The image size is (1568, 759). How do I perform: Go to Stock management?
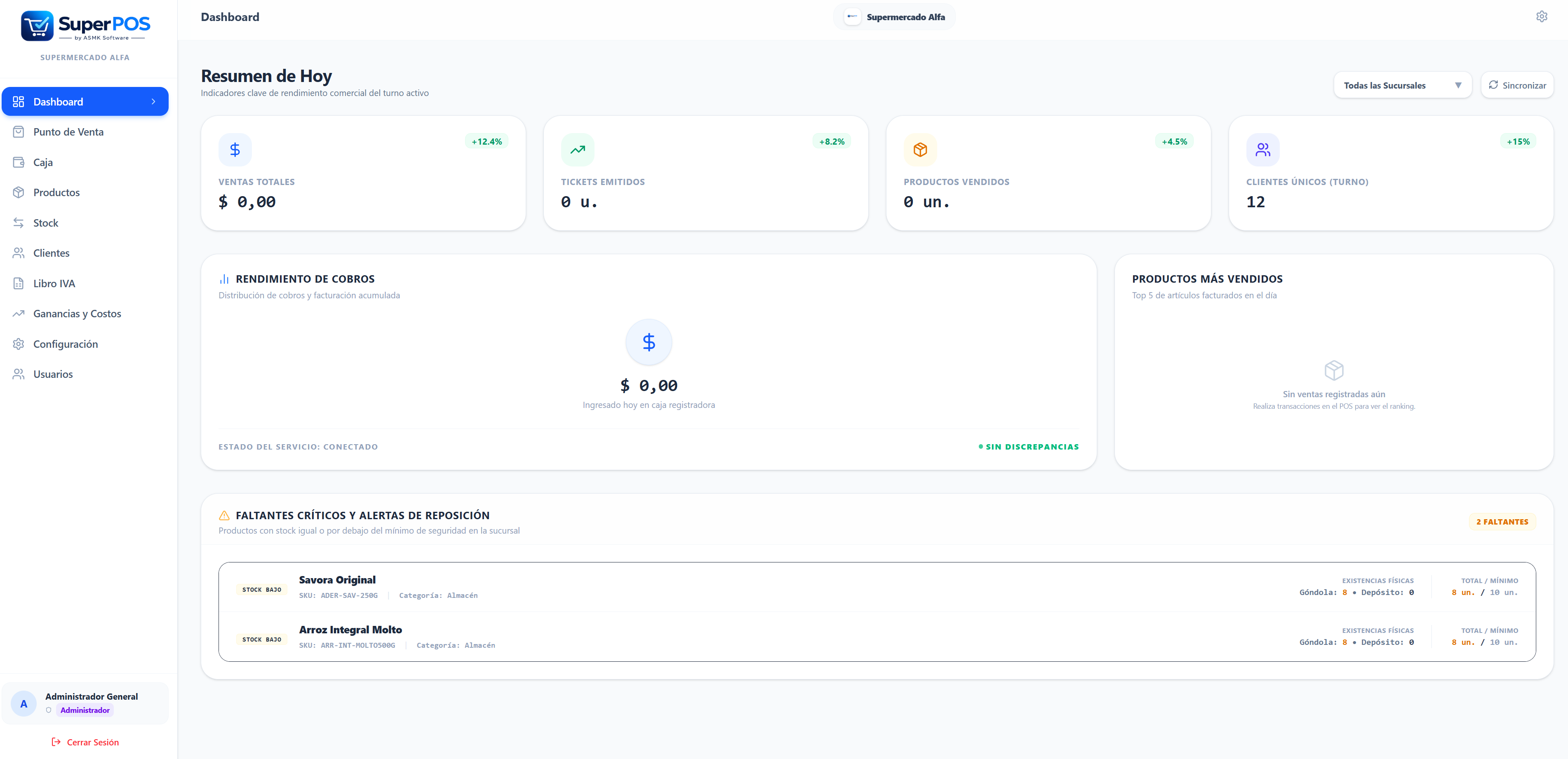click(x=85, y=223)
